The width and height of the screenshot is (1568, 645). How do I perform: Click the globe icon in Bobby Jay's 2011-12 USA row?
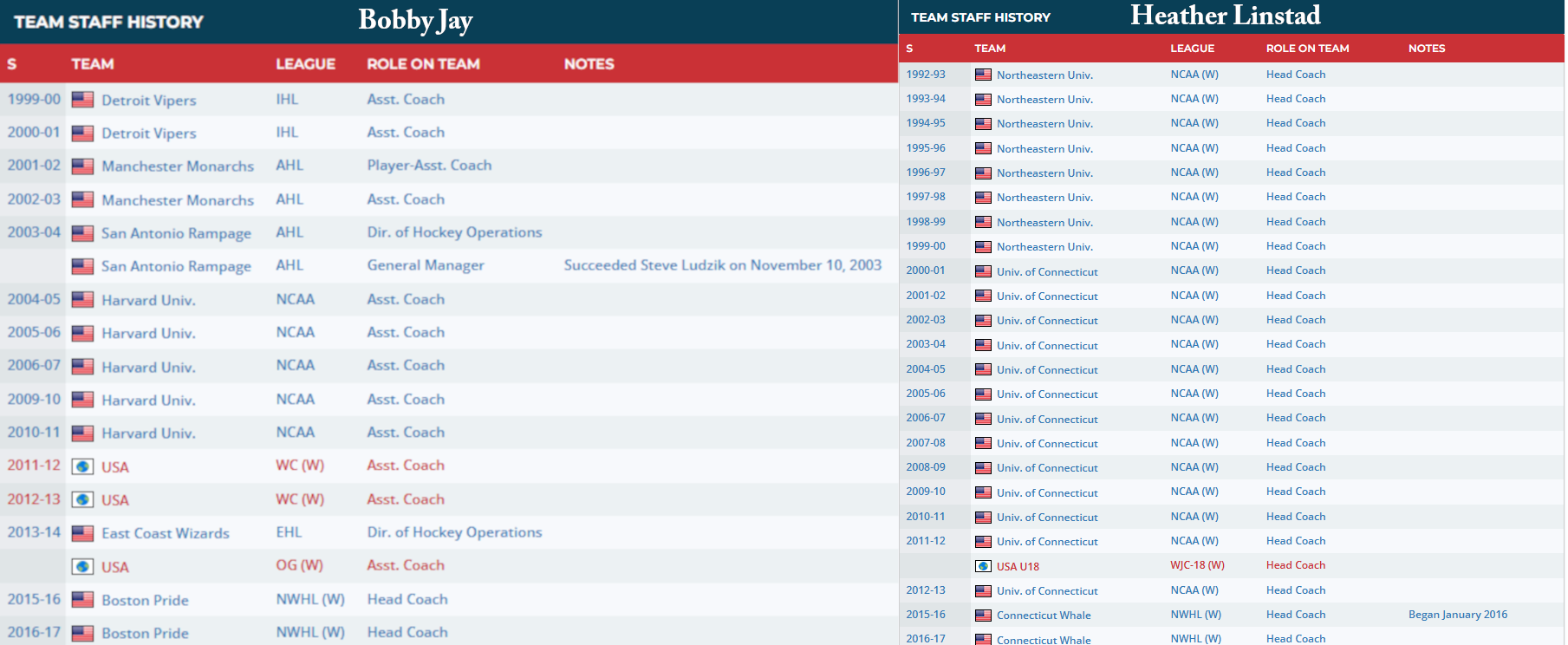coord(82,466)
